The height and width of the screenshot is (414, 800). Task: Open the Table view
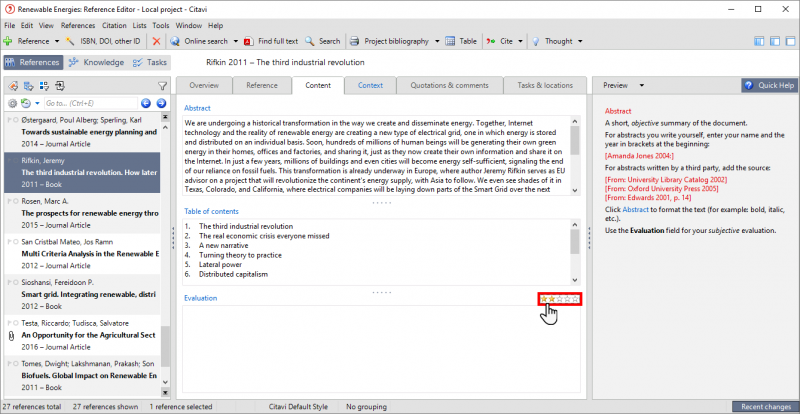point(461,41)
